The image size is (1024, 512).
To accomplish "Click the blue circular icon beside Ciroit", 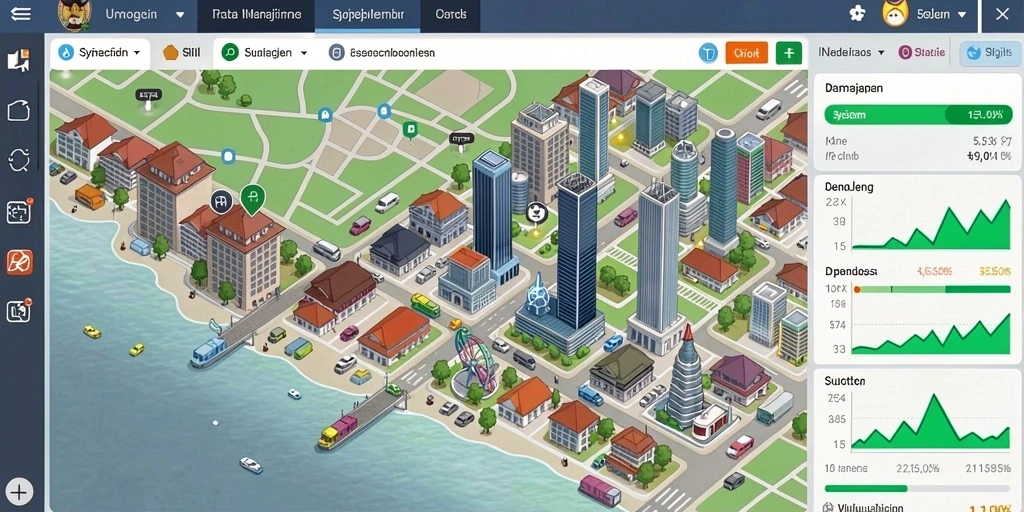I will [x=708, y=53].
